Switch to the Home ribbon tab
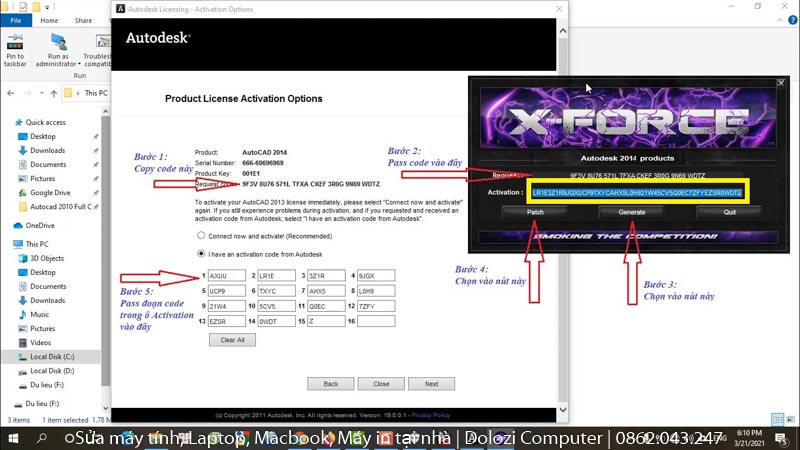 [x=49, y=20]
